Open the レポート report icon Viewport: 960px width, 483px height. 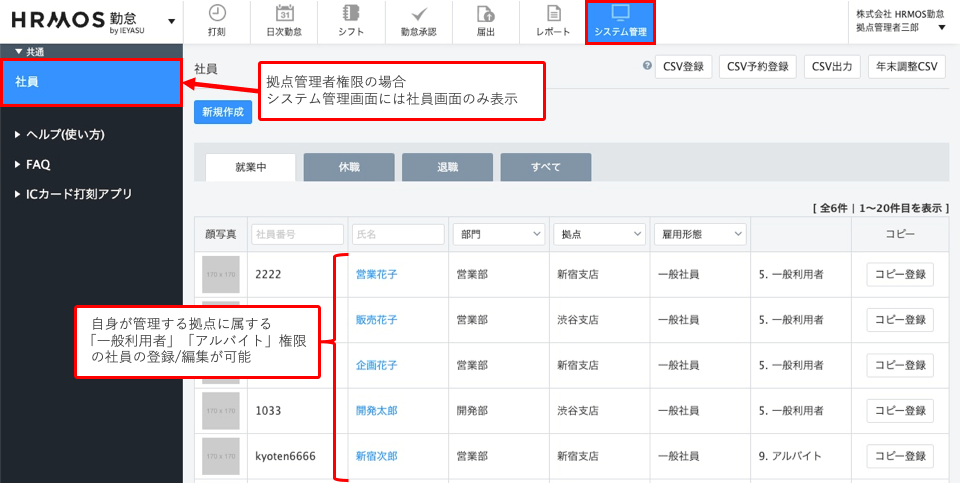(x=553, y=14)
